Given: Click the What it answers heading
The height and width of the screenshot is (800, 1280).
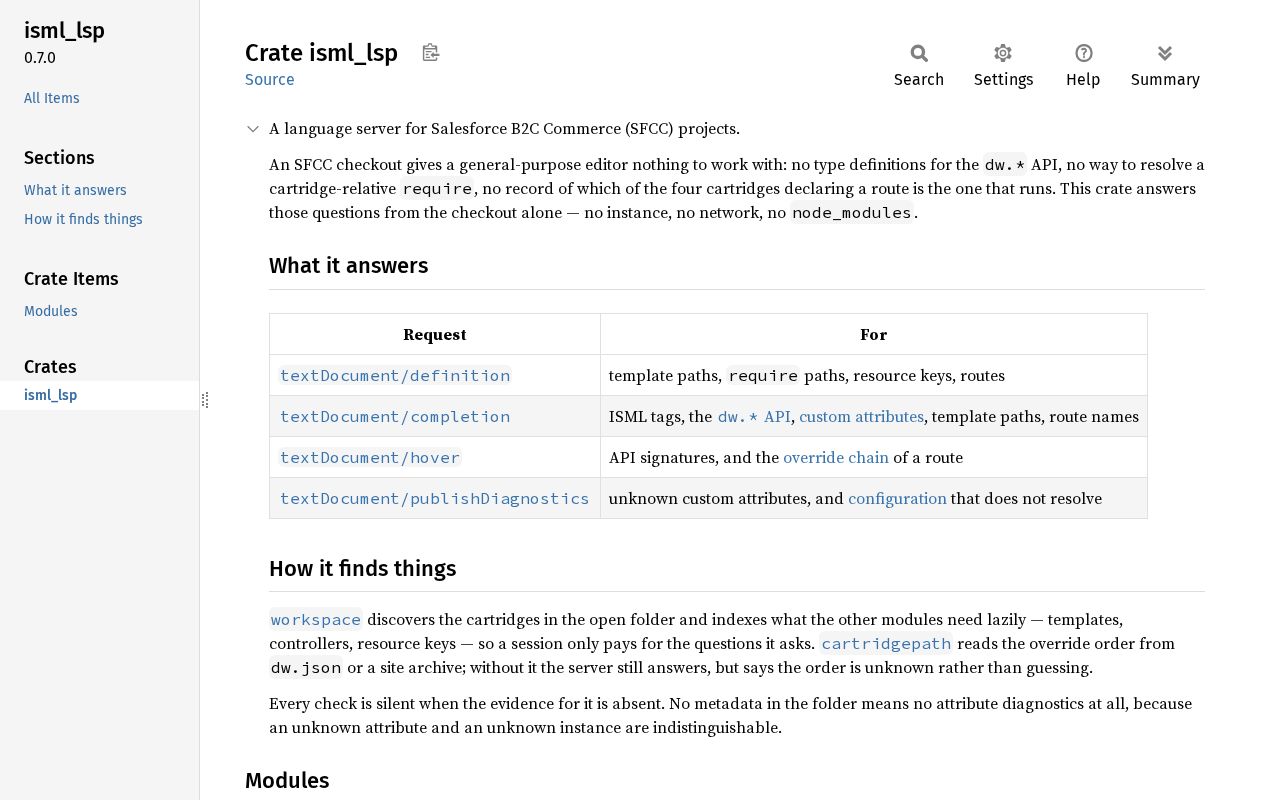Looking at the screenshot, I should pyautogui.click(x=349, y=265).
